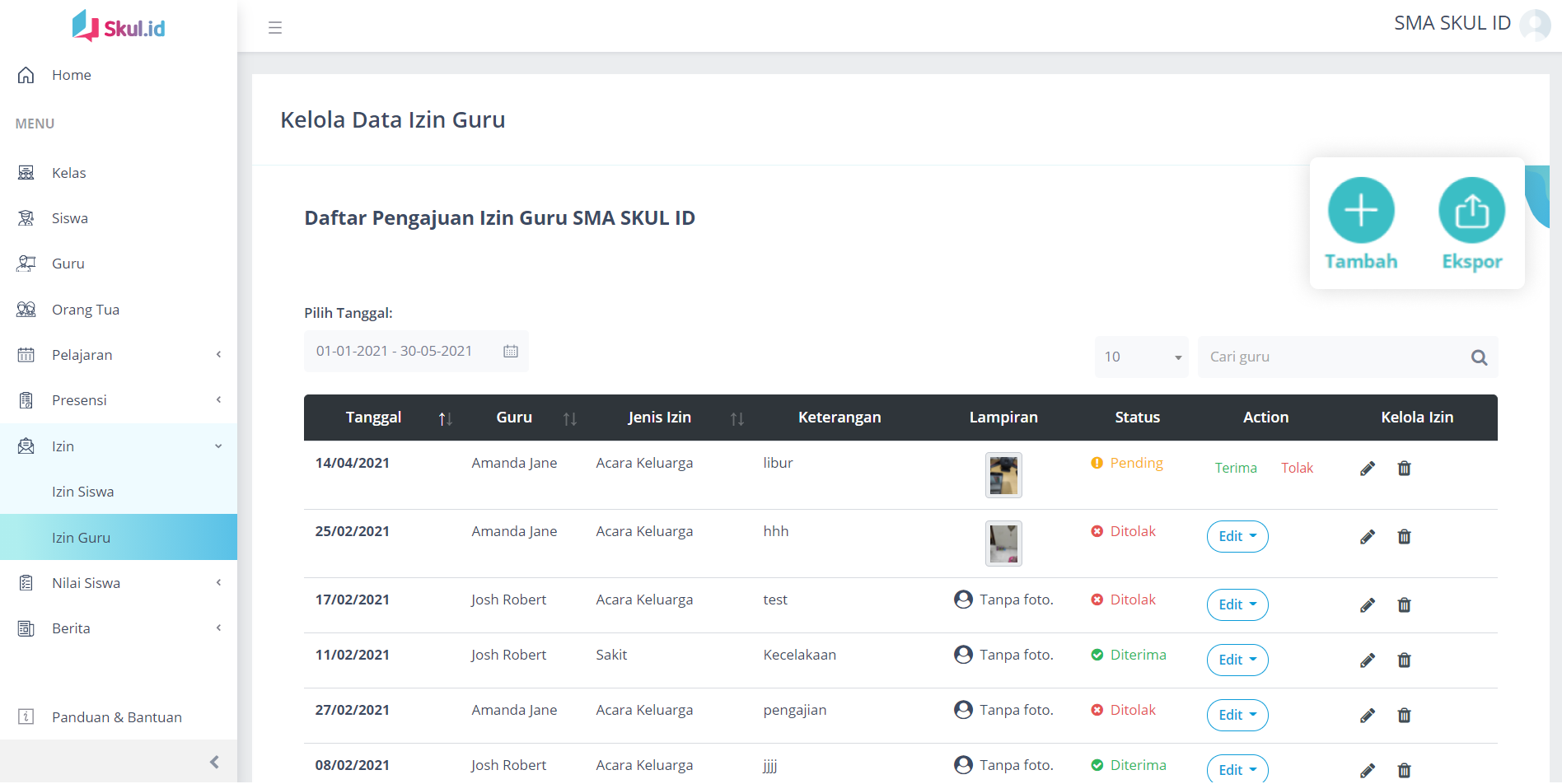1562x784 pixels.
Task: Toggle the hamburger menu icon
Action: (275, 28)
